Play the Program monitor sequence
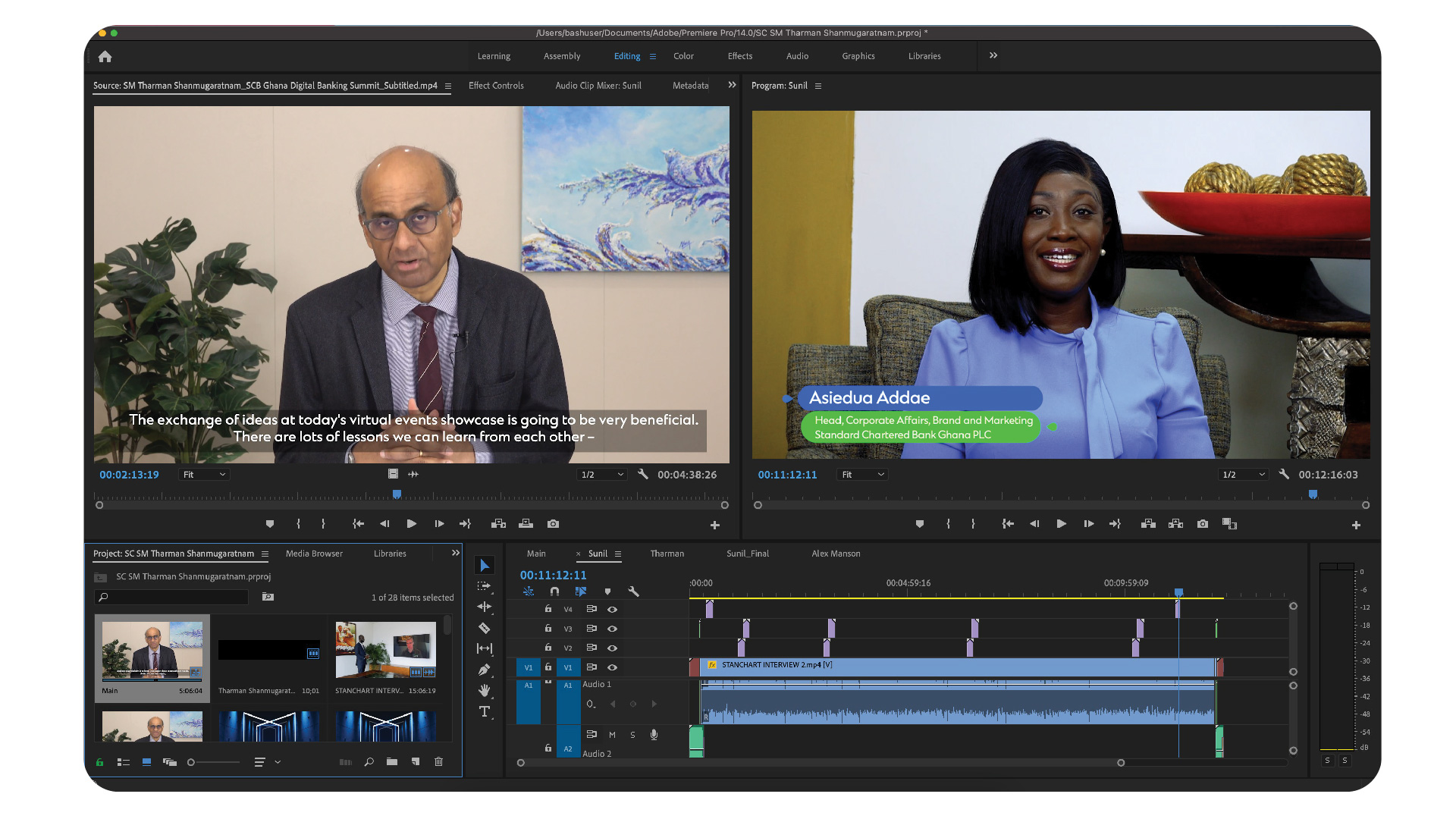 pyautogui.click(x=1062, y=524)
